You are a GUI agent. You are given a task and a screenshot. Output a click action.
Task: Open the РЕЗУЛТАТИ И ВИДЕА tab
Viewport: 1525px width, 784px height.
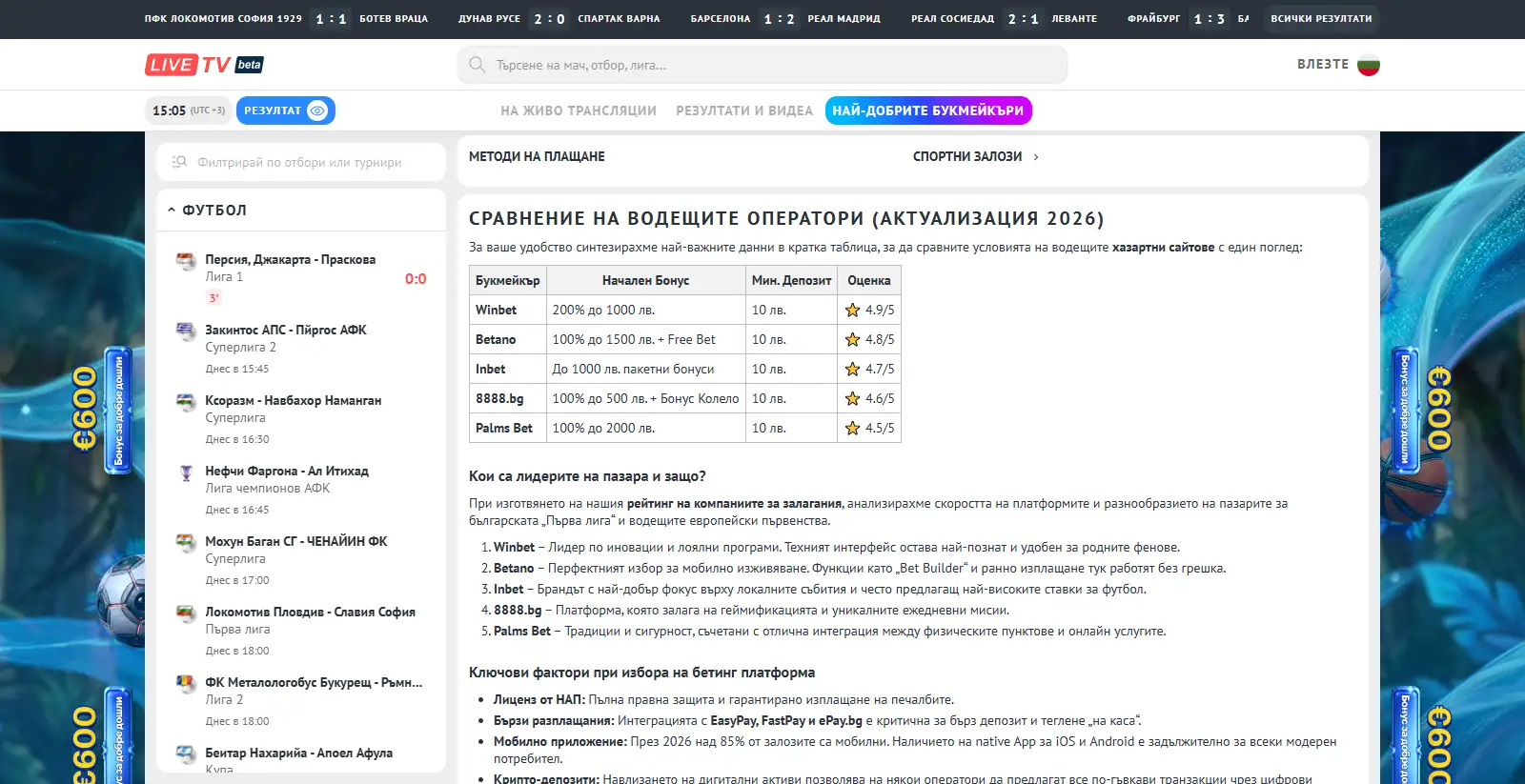(x=744, y=111)
